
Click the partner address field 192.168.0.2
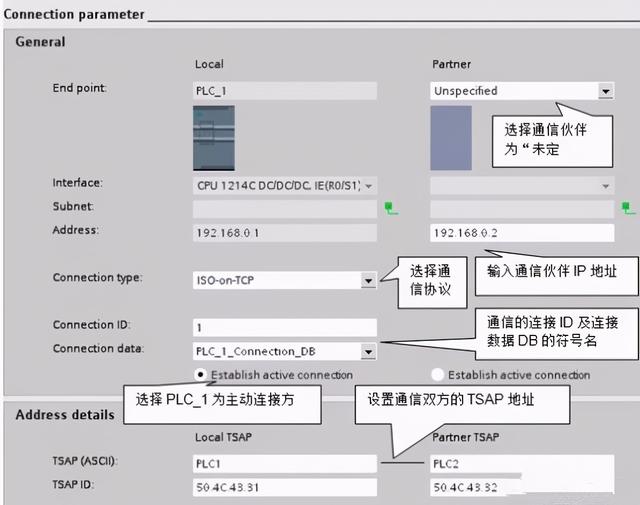(x=520, y=232)
